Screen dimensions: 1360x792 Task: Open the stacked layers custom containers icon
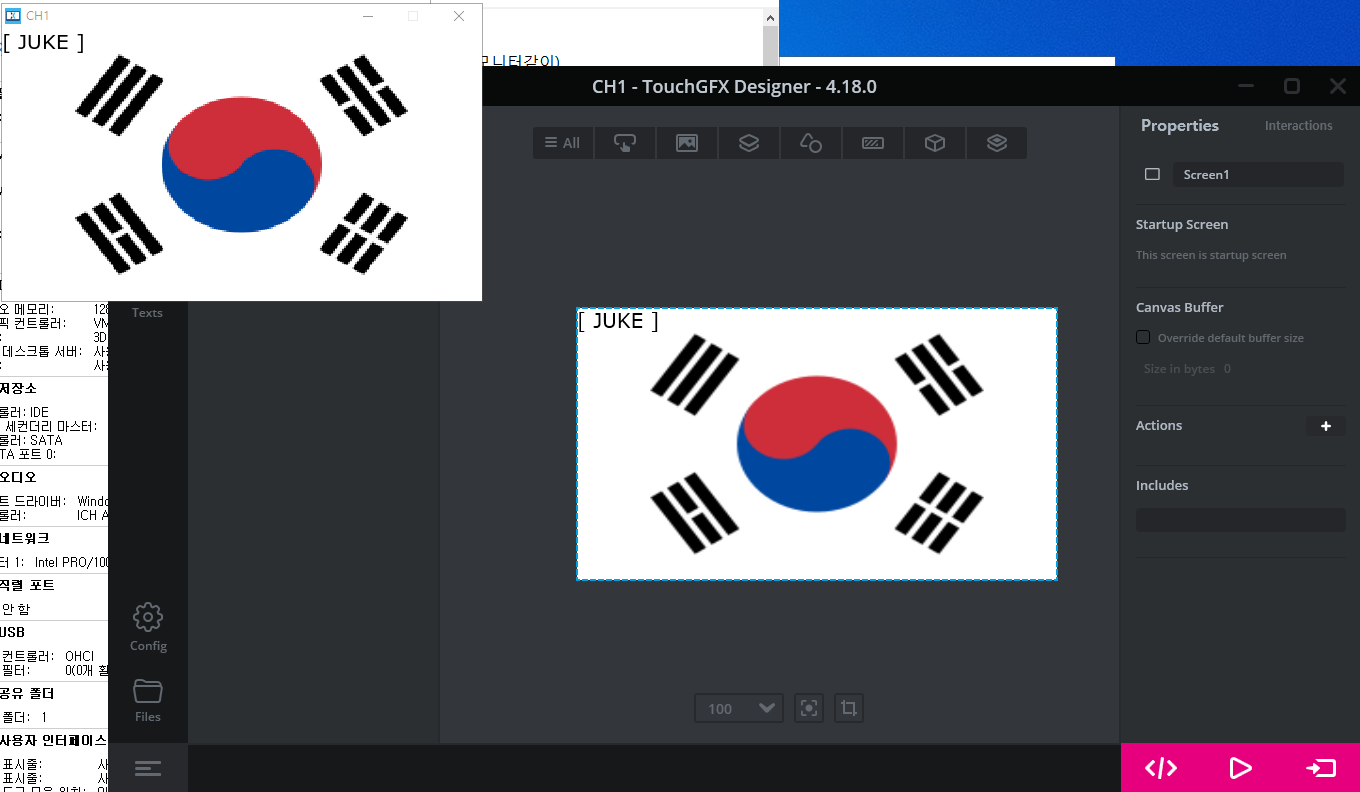(x=997, y=143)
